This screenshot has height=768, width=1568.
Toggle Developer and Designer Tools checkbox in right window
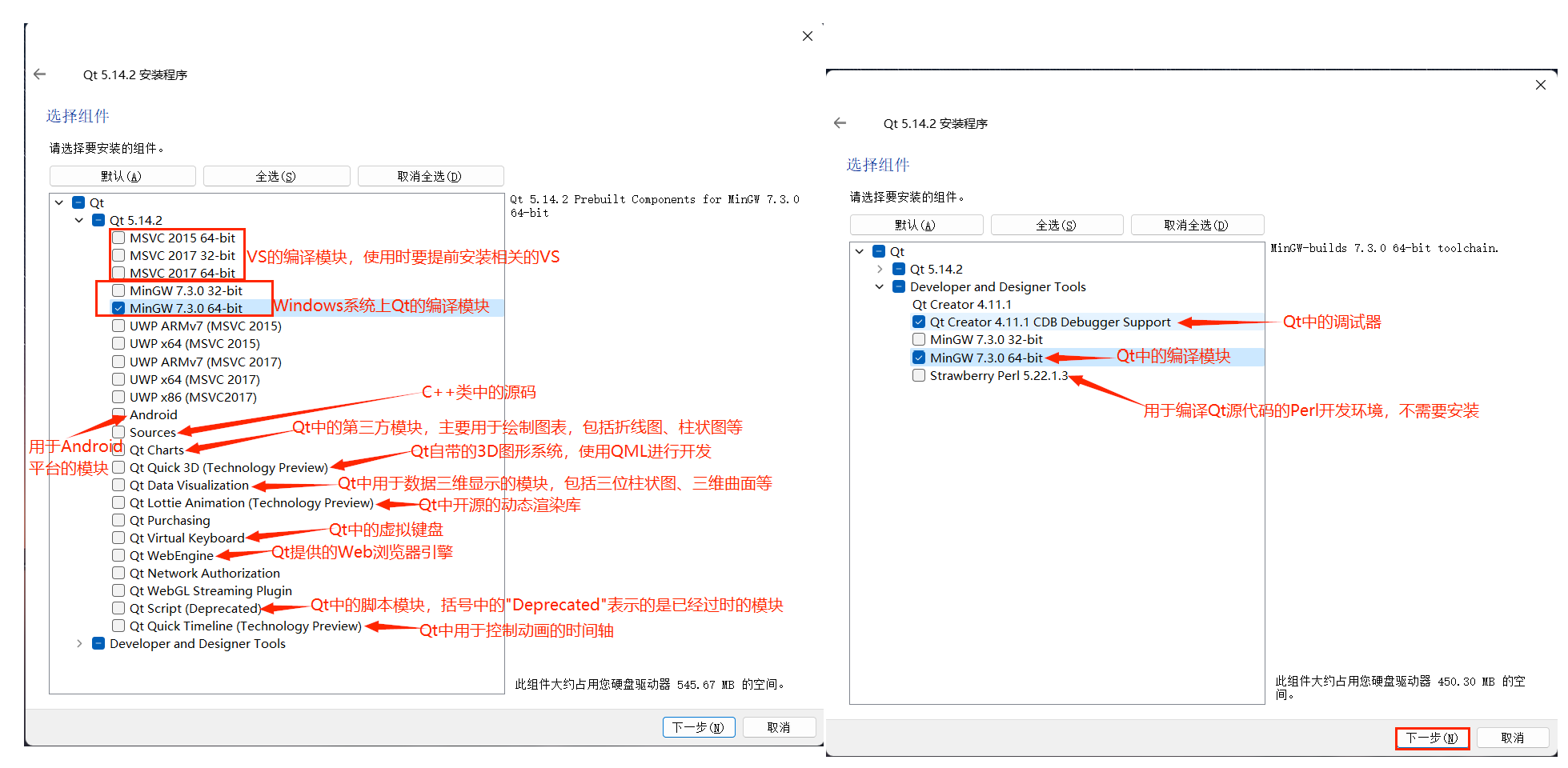coord(899,286)
